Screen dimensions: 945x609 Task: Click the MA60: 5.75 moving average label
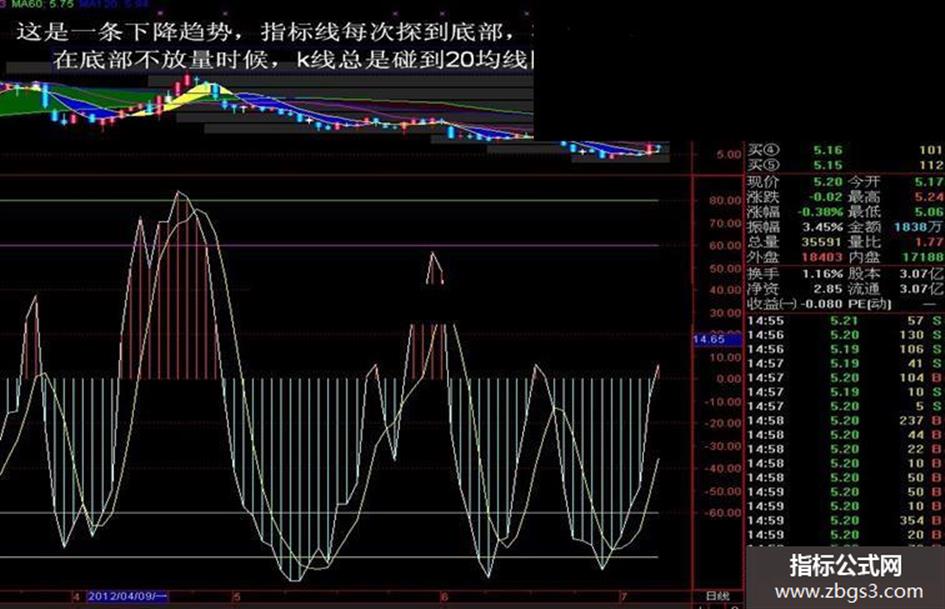point(43,4)
